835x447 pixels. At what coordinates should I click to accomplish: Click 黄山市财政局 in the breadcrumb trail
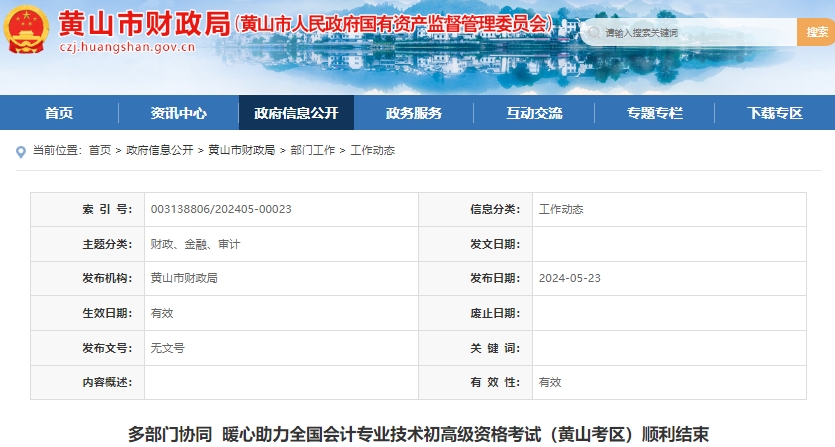click(241, 150)
